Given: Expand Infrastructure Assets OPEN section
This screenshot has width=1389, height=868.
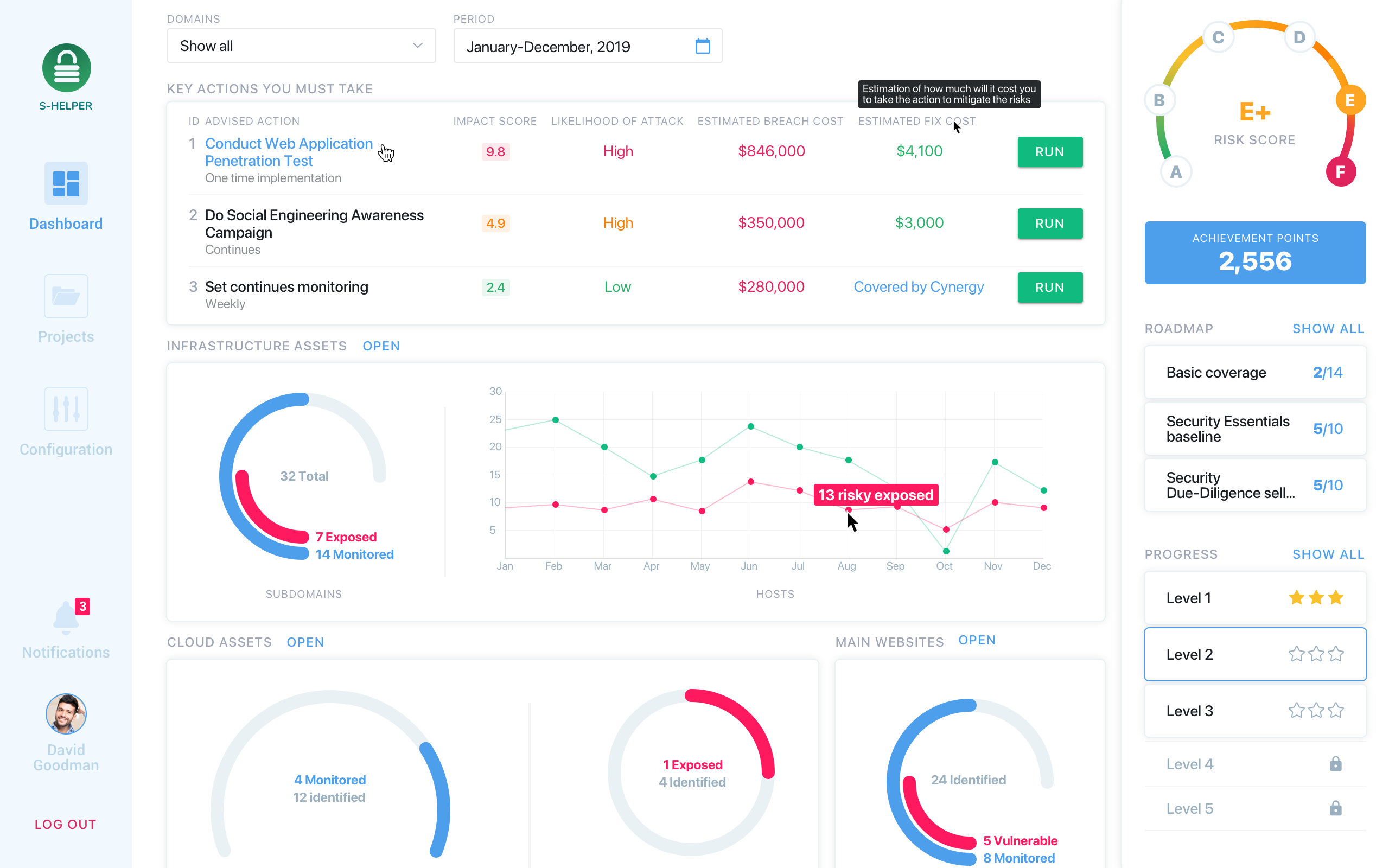Looking at the screenshot, I should point(381,346).
